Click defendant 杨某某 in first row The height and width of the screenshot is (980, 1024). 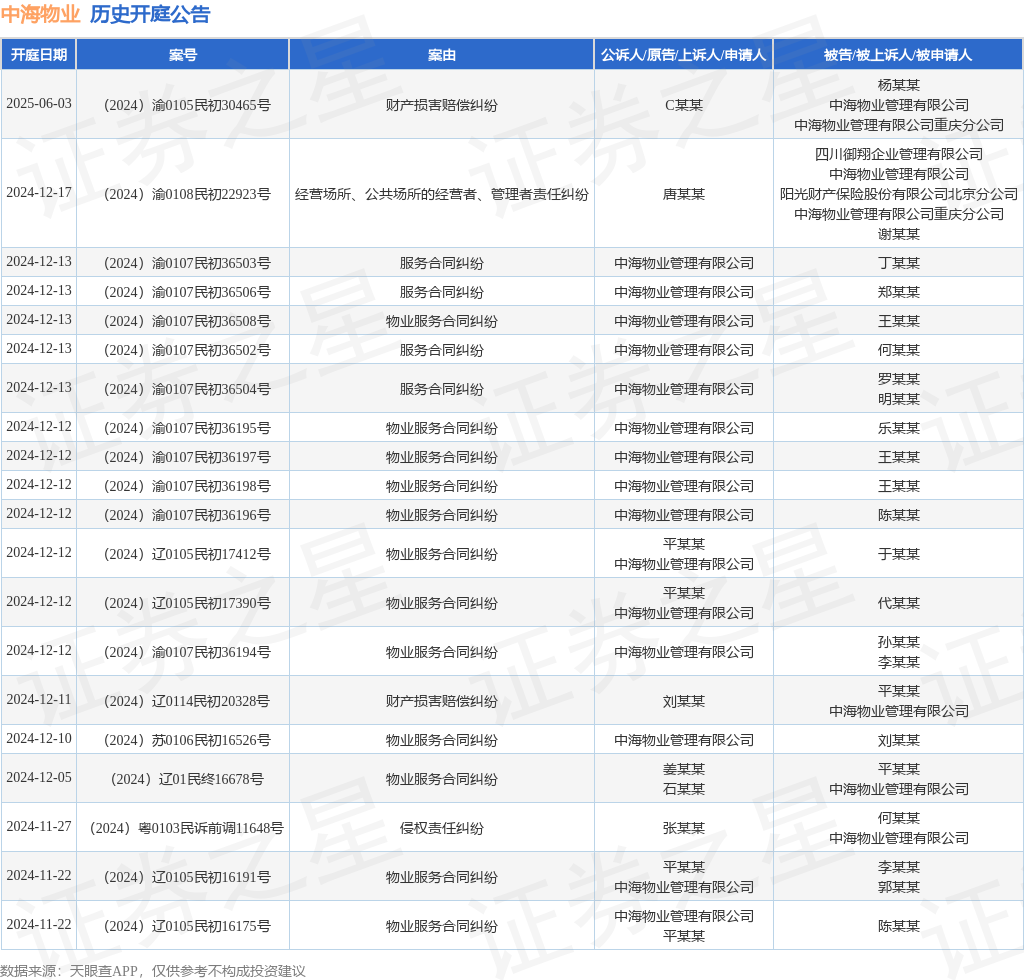tap(899, 85)
